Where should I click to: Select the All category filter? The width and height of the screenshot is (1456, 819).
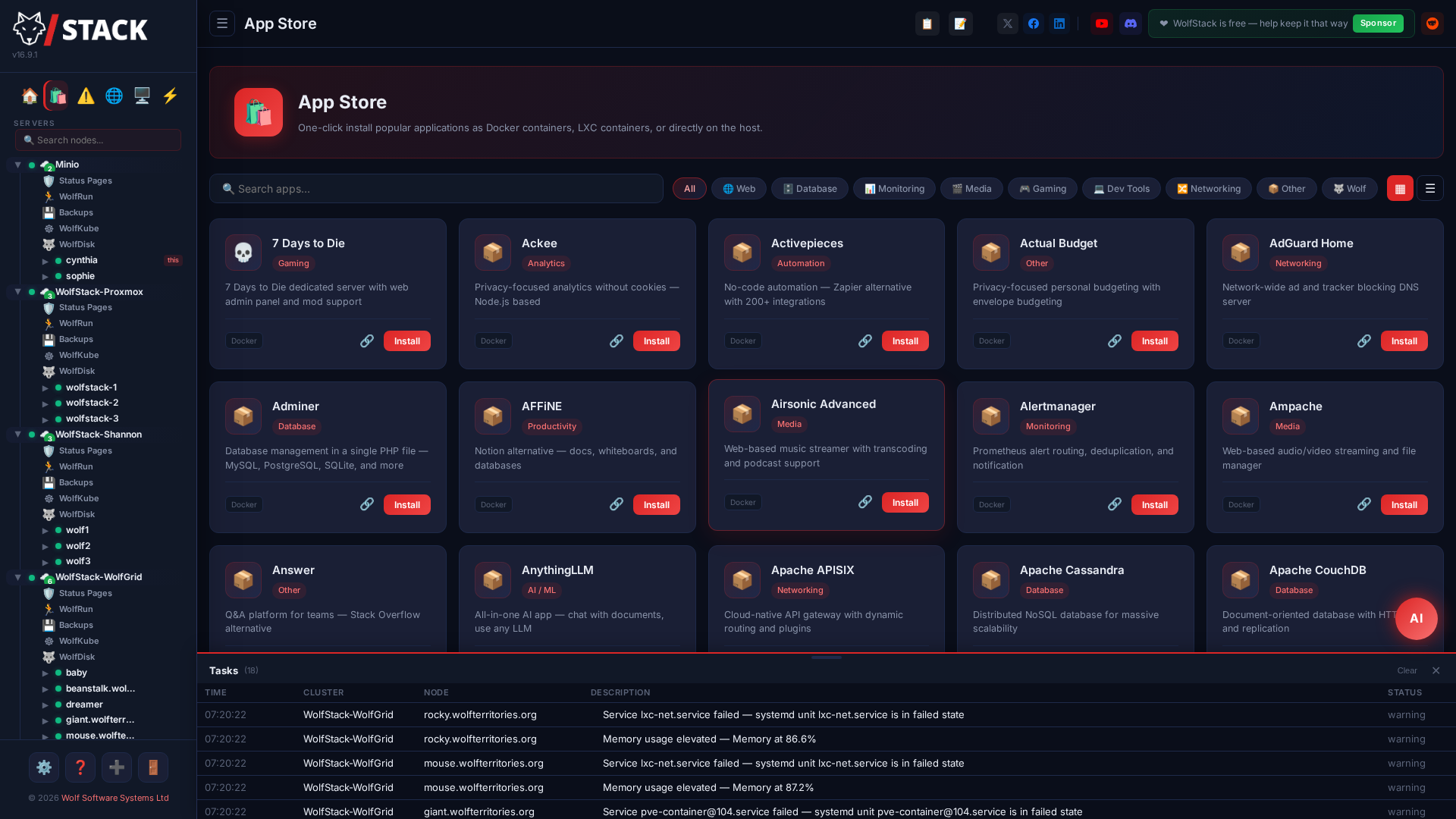point(689,189)
